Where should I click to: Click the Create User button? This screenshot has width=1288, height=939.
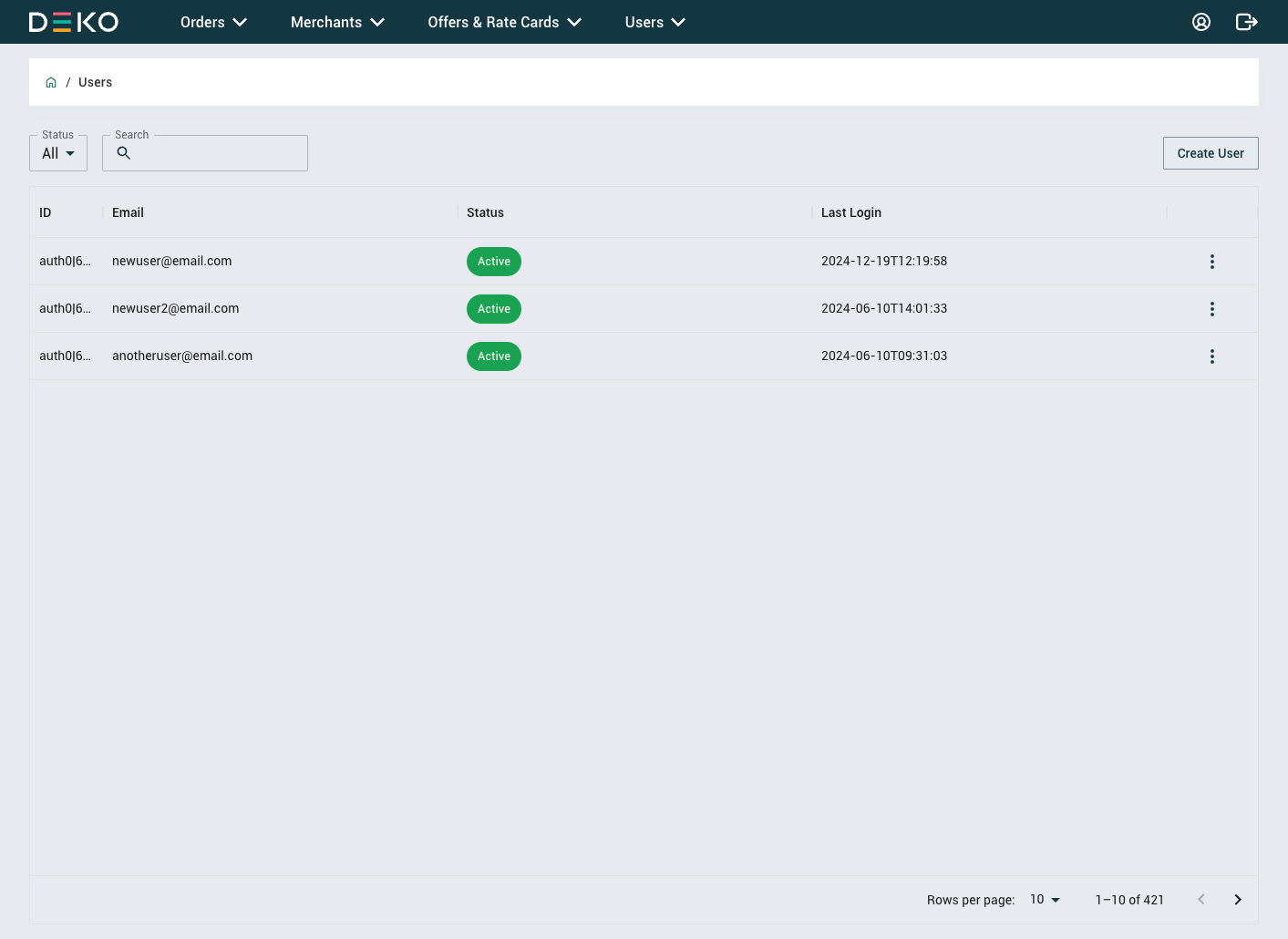1211,153
